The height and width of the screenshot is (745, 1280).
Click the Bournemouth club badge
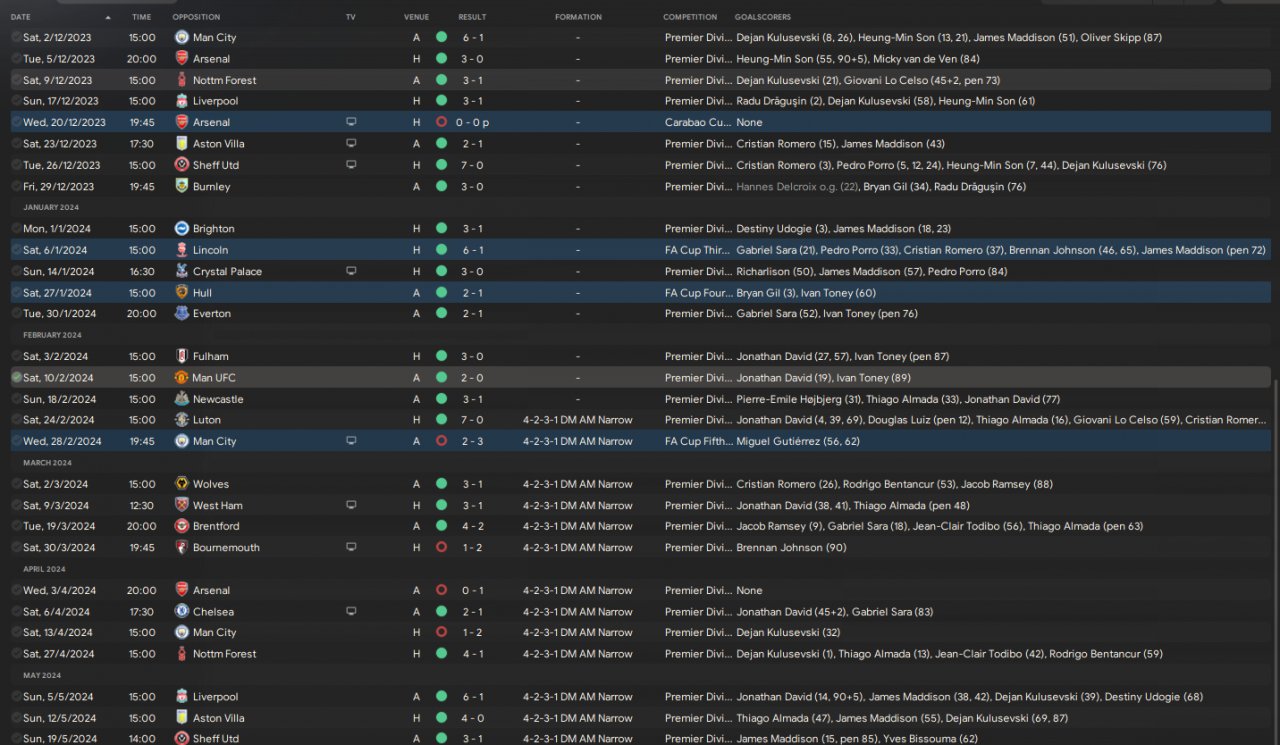[182, 547]
